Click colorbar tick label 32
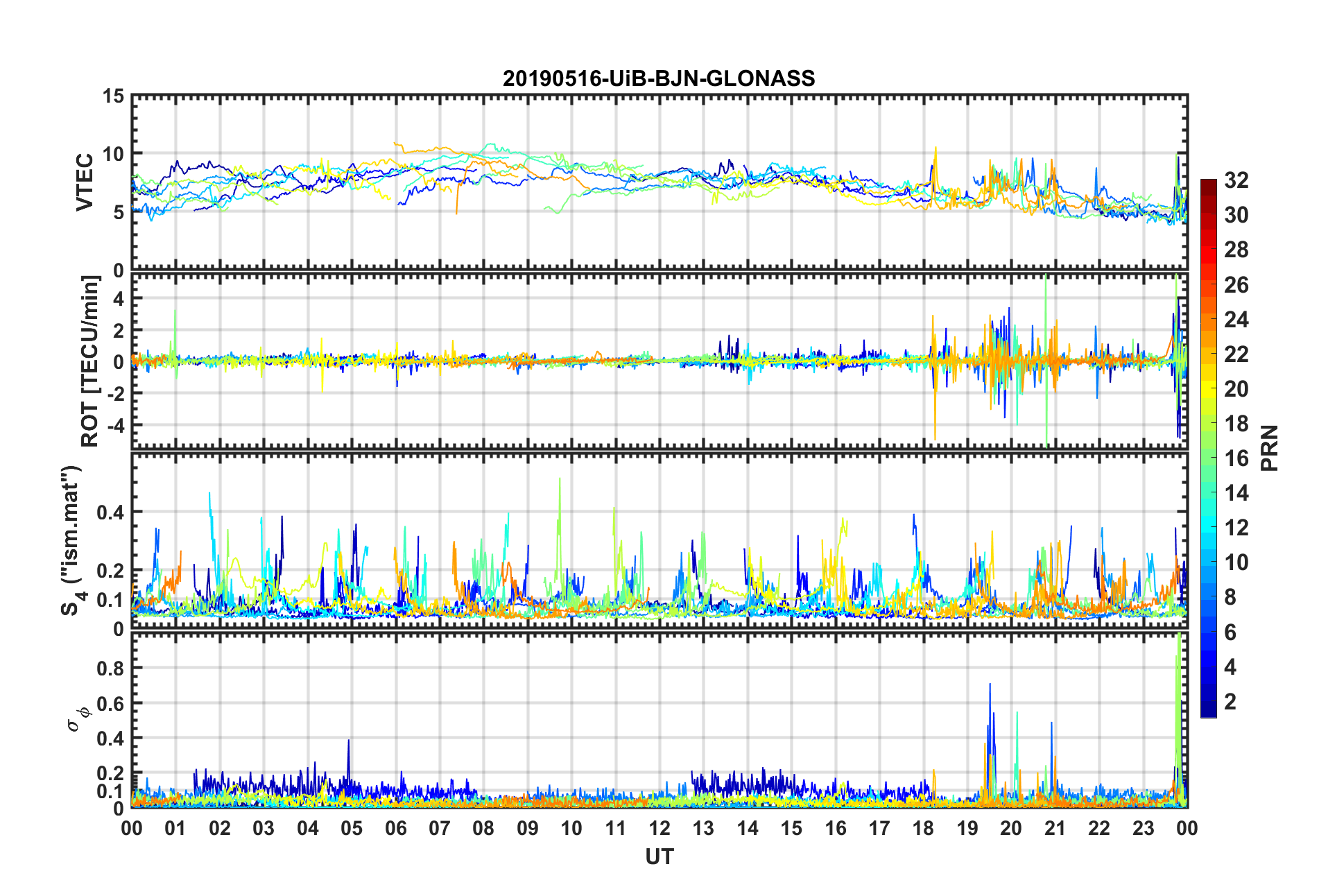This screenshot has height=896, width=1319. pos(1236,180)
